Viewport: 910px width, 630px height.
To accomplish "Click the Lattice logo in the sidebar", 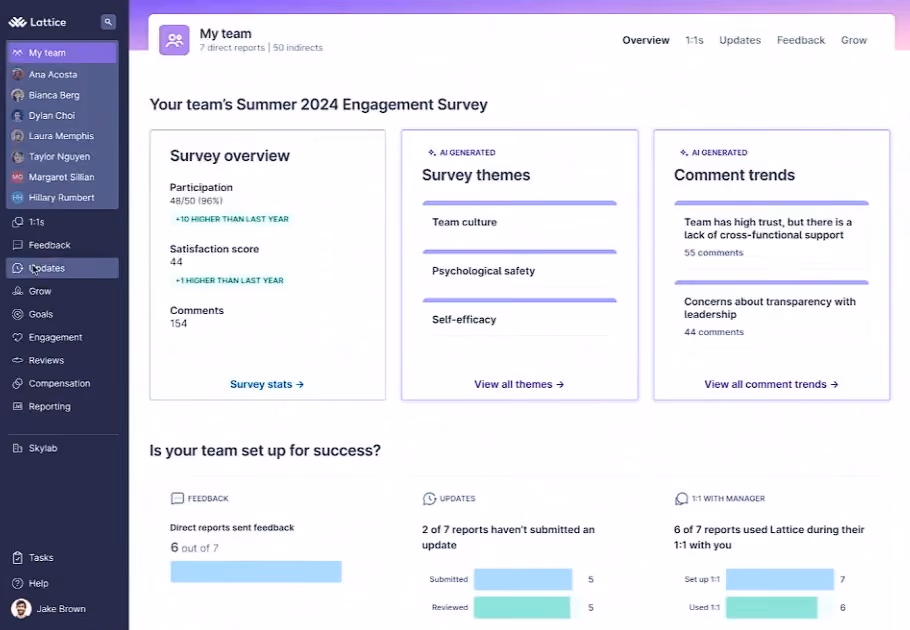I will click(37, 22).
